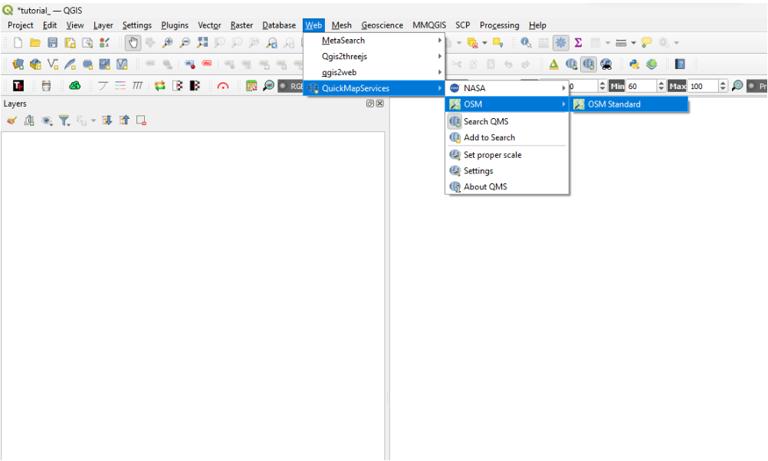Choose Set proper scale menu entry
Image resolution: width=768 pixels, height=461 pixels.
coord(507,155)
